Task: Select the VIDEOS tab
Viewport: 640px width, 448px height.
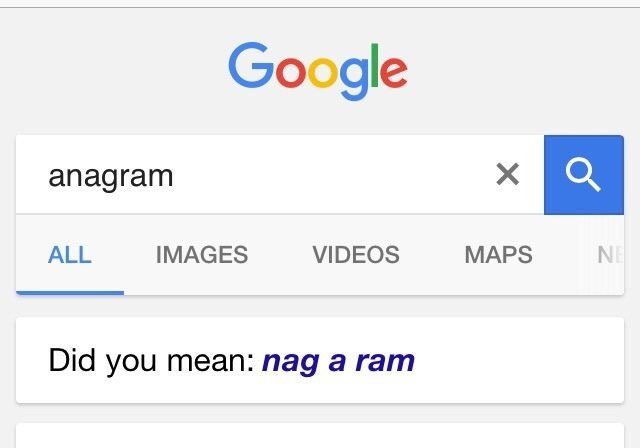Action: [x=356, y=255]
